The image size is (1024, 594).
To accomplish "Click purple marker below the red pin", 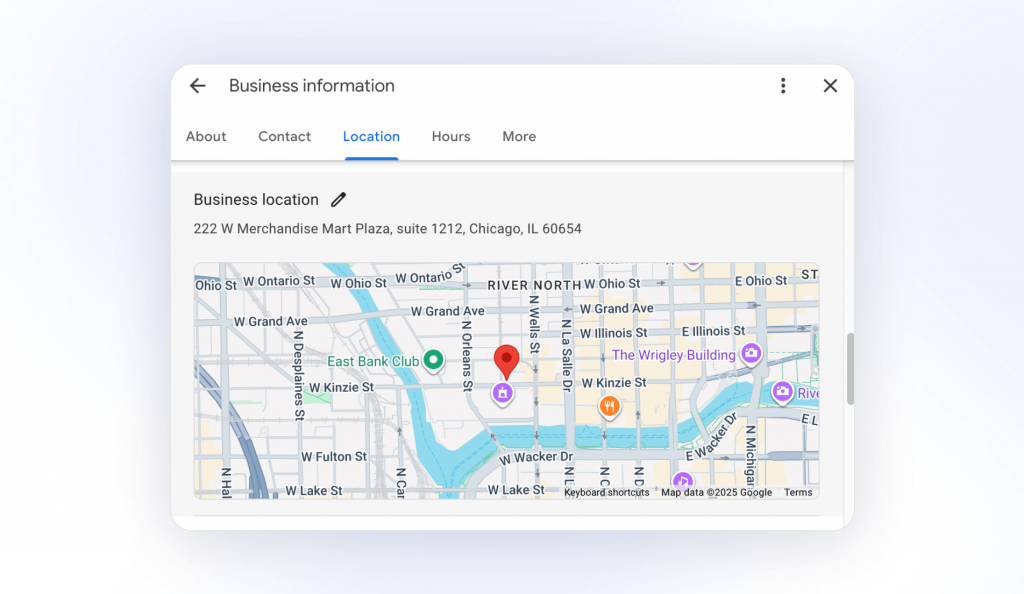I will (503, 393).
